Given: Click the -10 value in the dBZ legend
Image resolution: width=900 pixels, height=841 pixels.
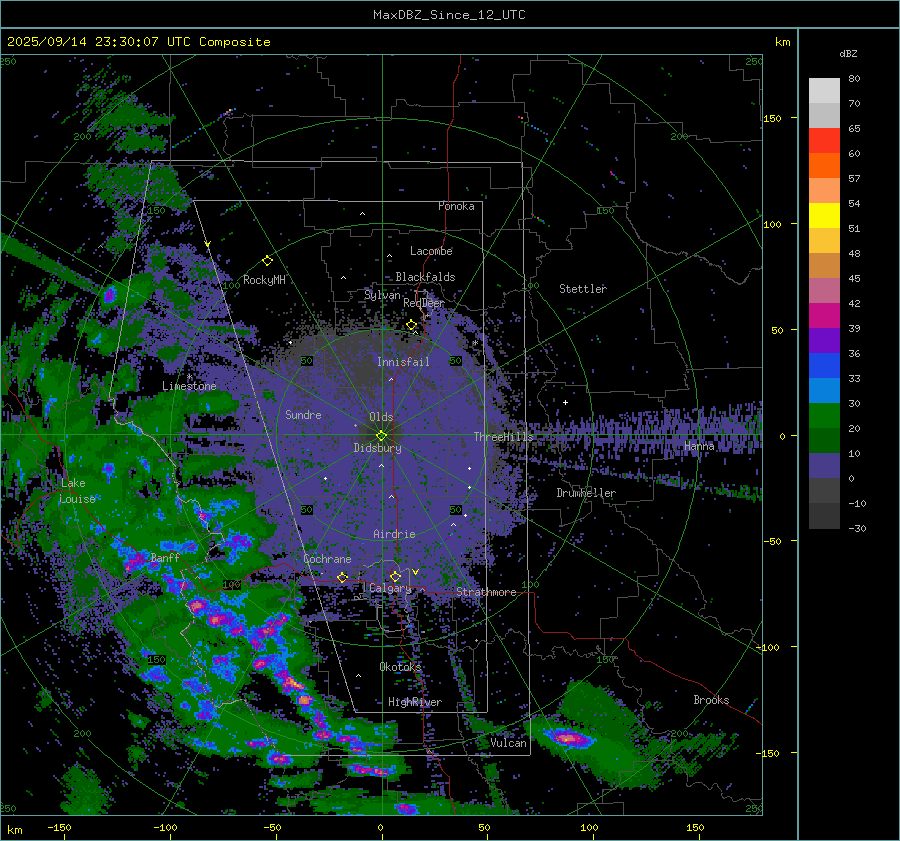Looking at the screenshot, I should coord(857,503).
